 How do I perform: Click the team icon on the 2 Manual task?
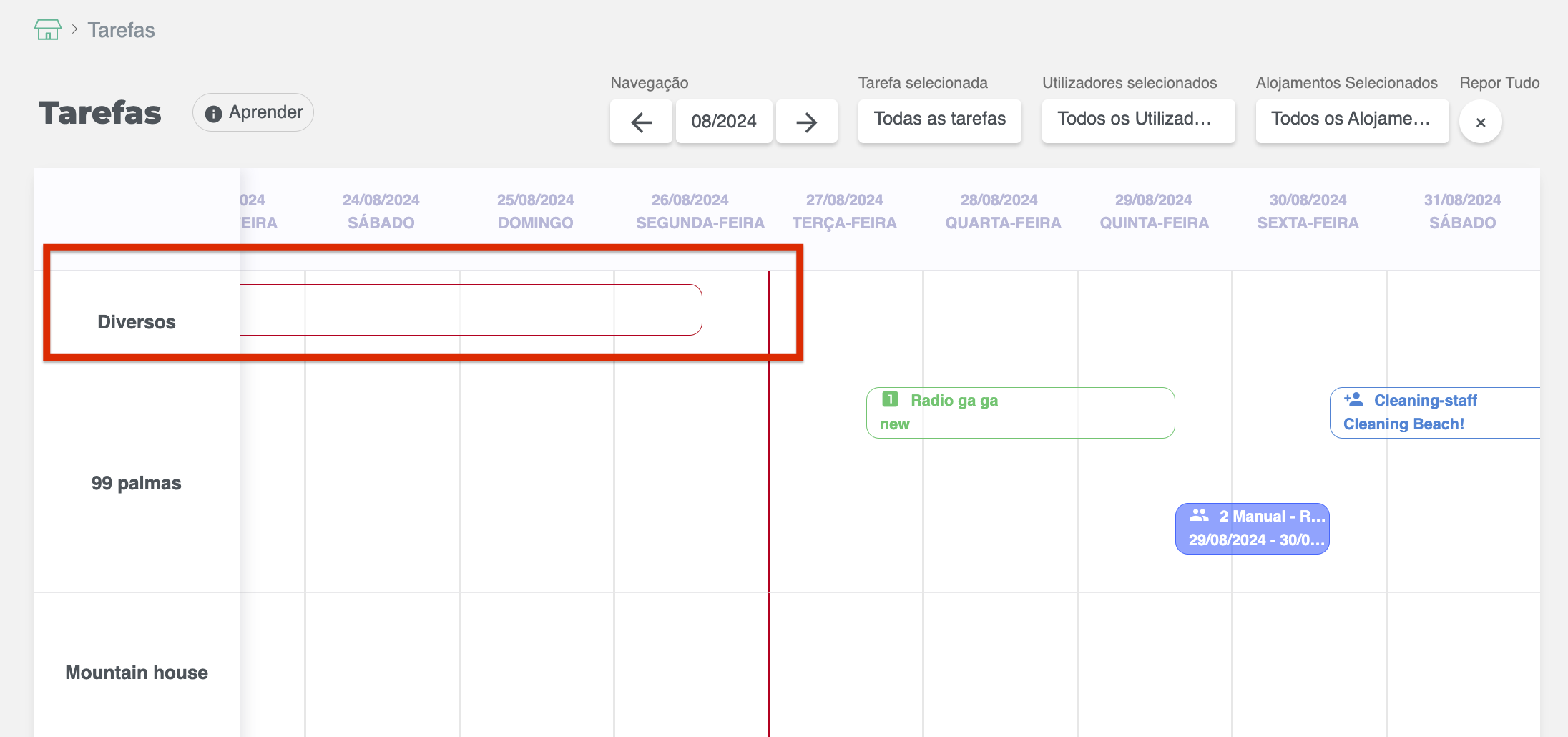1200,514
